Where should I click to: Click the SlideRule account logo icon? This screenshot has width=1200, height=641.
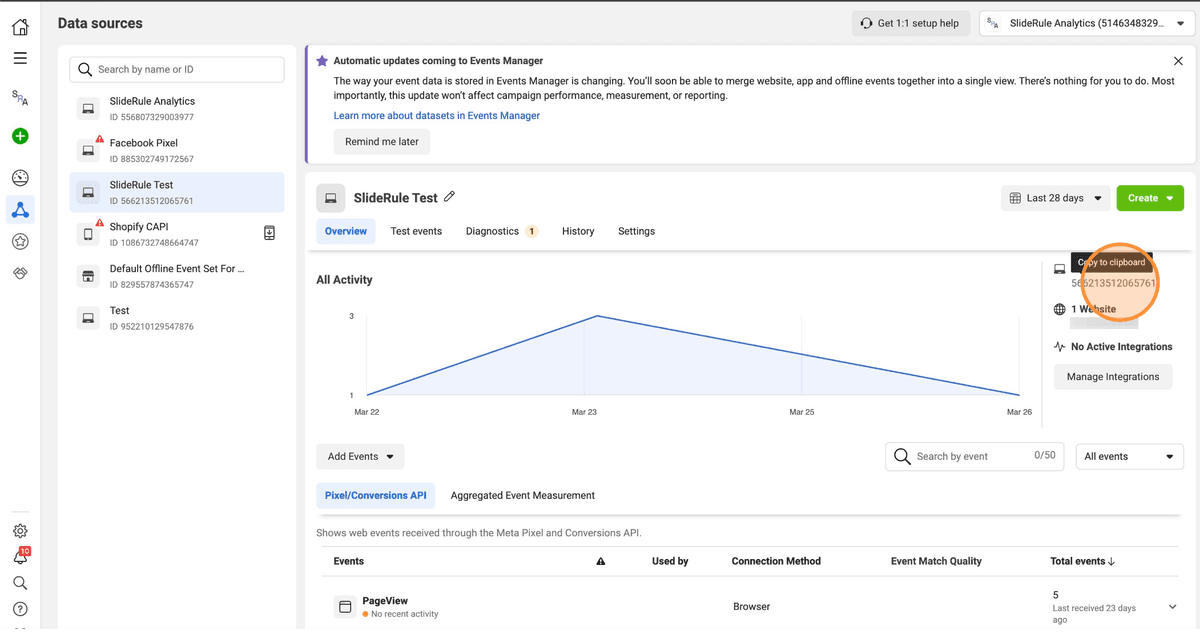coord(20,97)
